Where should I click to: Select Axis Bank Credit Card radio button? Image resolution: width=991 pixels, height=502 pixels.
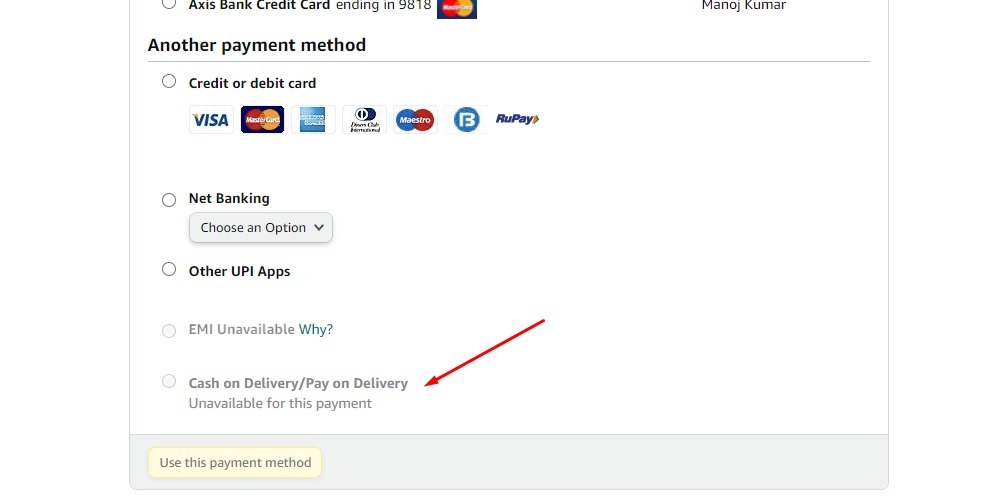coord(169,4)
